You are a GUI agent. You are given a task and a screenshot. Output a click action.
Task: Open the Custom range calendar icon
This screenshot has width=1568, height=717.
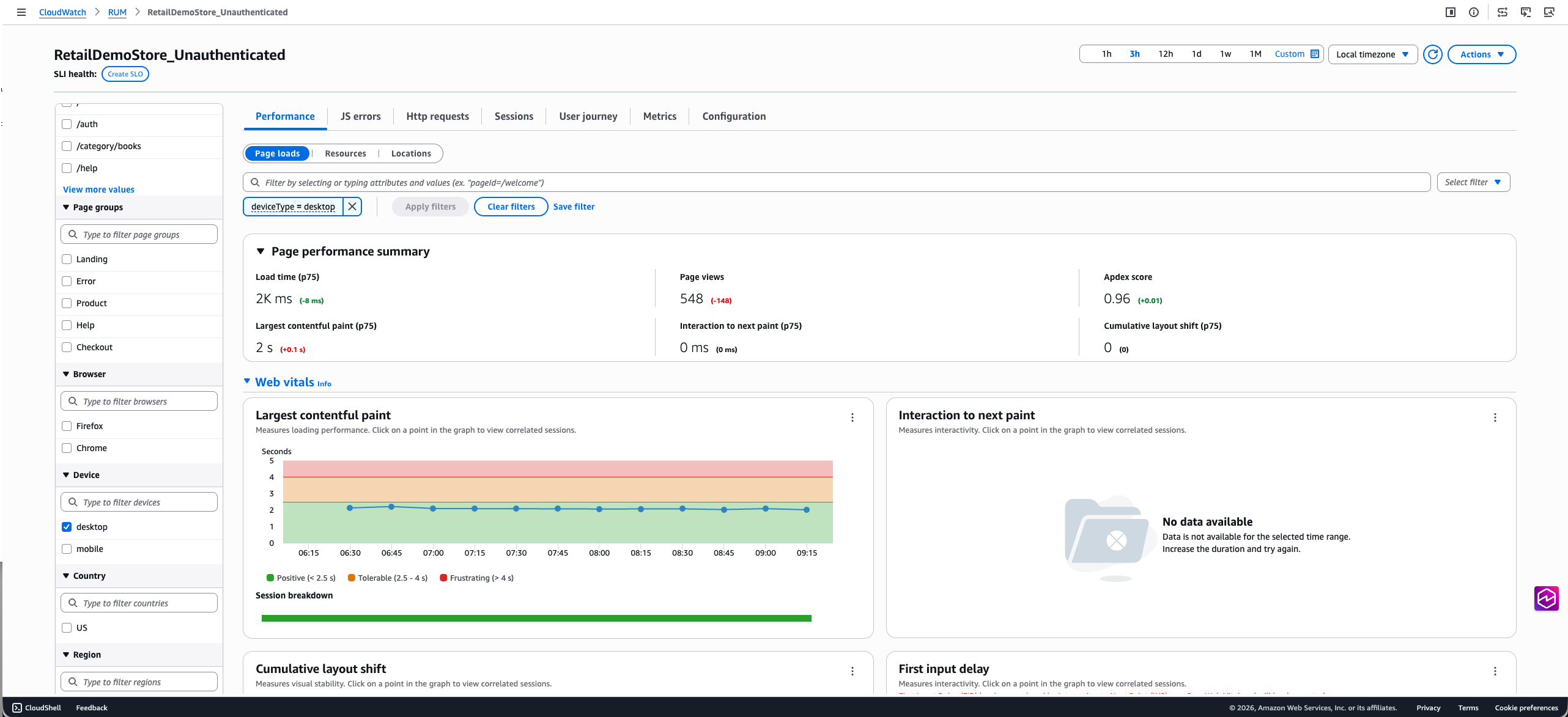coord(1315,54)
